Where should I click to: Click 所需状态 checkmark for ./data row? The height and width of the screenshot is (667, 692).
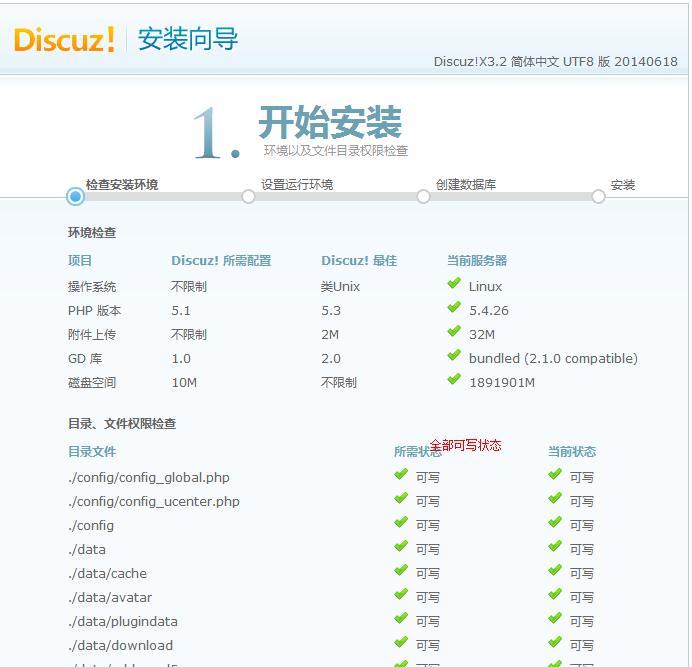click(x=401, y=546)
